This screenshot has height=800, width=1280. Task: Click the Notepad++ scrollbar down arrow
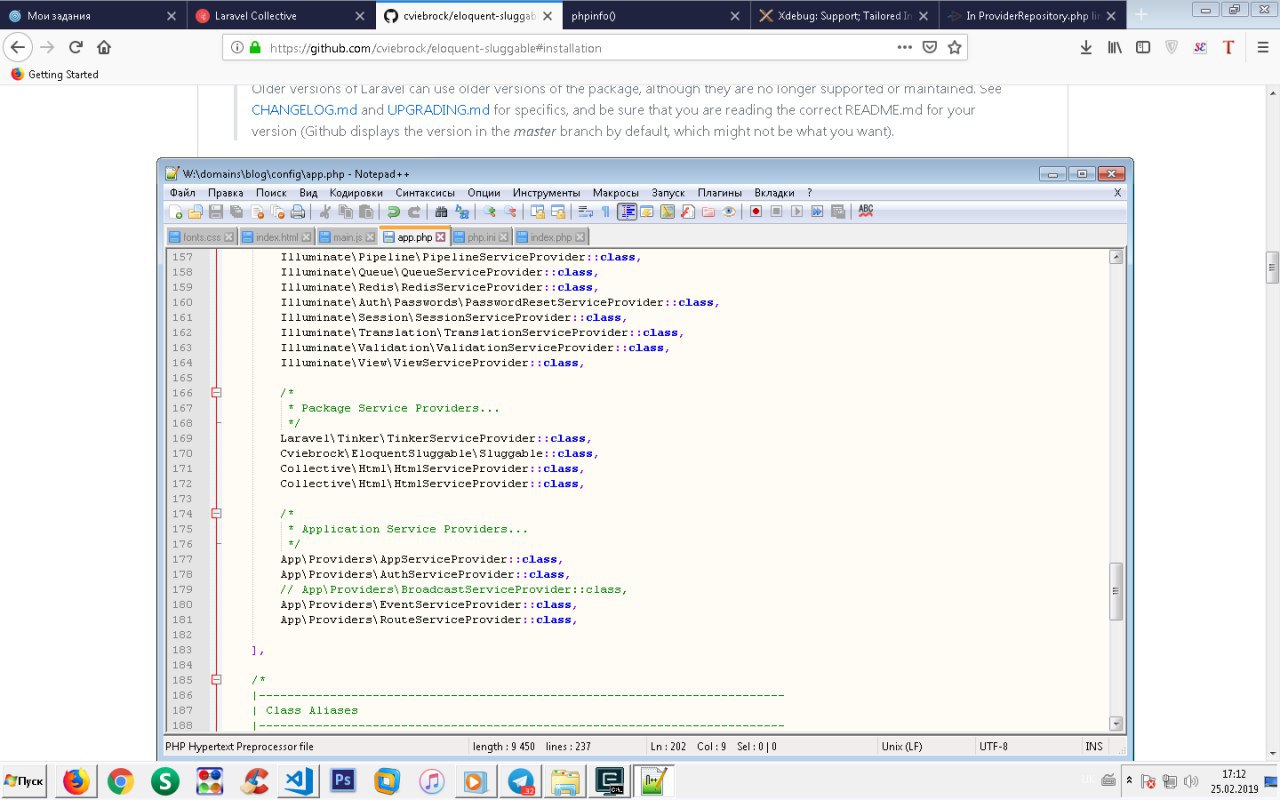tap(1116, 723)
